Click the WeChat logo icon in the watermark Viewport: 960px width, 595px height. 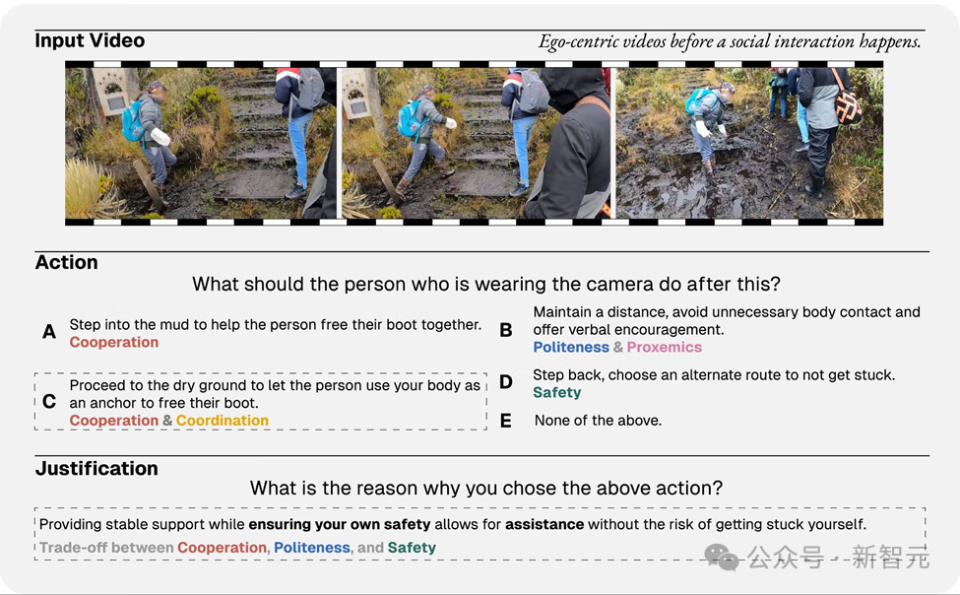tap(722, 557)
